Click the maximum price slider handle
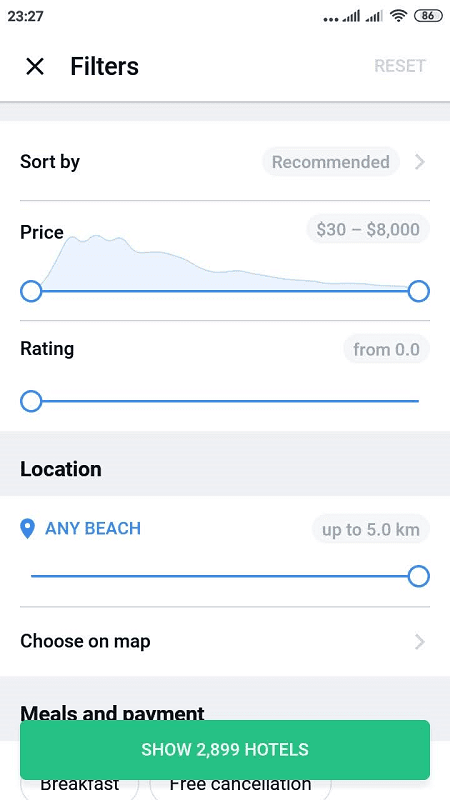Image resolution: width=450 pixels, height=800 pixels. coord(419,291)
